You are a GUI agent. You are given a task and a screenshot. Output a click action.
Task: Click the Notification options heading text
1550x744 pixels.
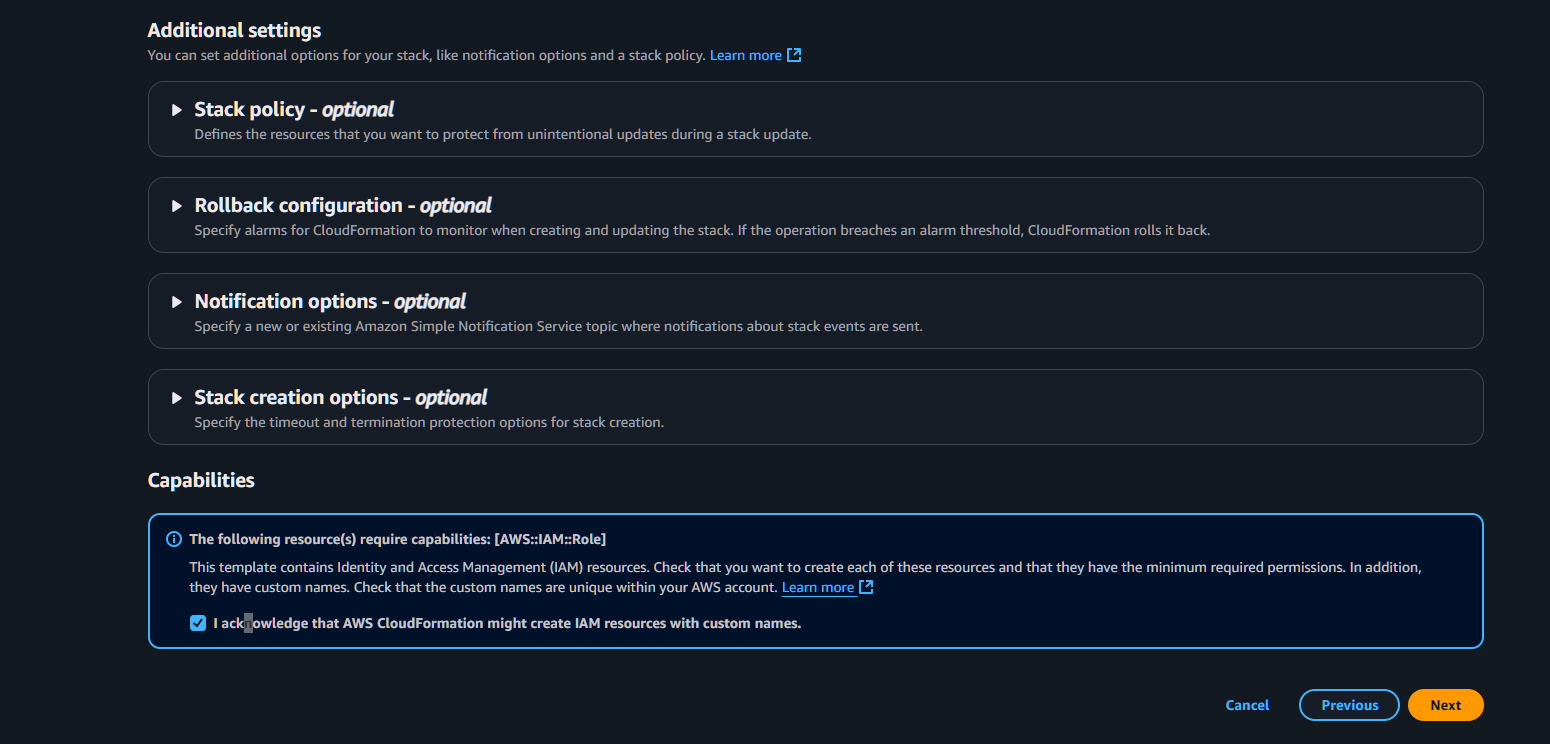[330, 301]
